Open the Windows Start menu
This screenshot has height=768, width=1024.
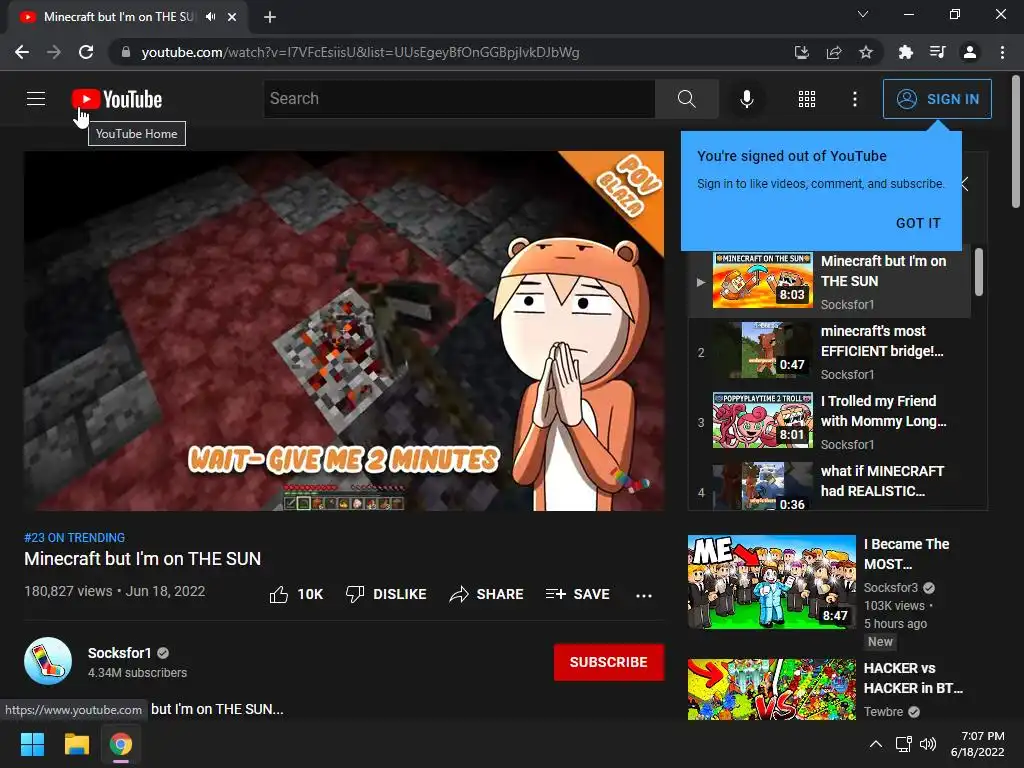click(32, 744)
